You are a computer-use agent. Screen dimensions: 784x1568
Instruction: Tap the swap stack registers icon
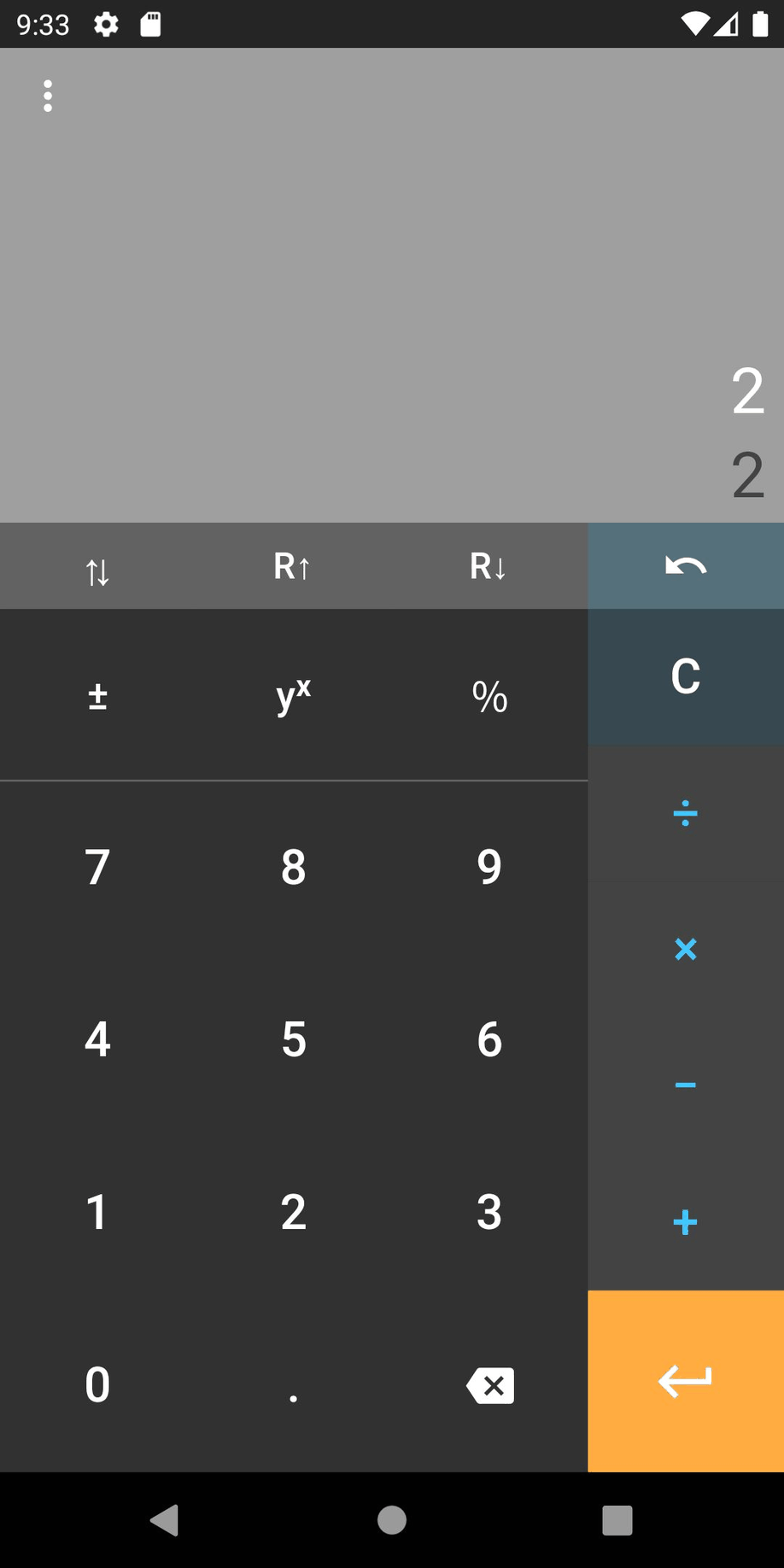pyautogui.click(x=97, y=565)
